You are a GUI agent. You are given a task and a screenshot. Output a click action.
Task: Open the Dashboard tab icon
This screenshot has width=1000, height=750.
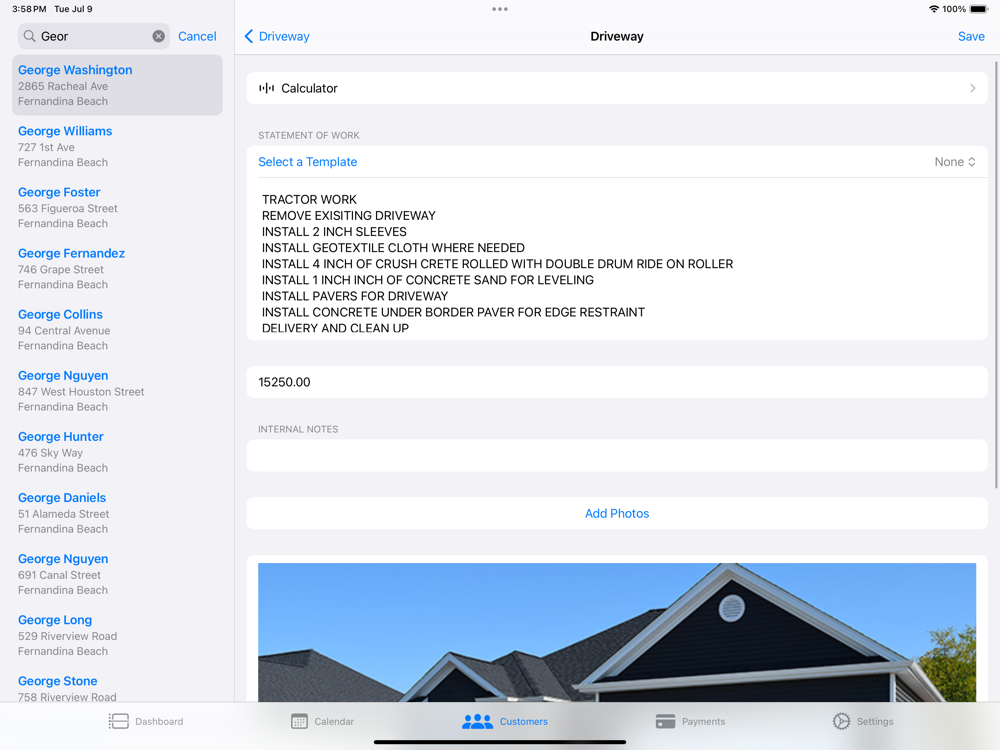pos(119,721)
